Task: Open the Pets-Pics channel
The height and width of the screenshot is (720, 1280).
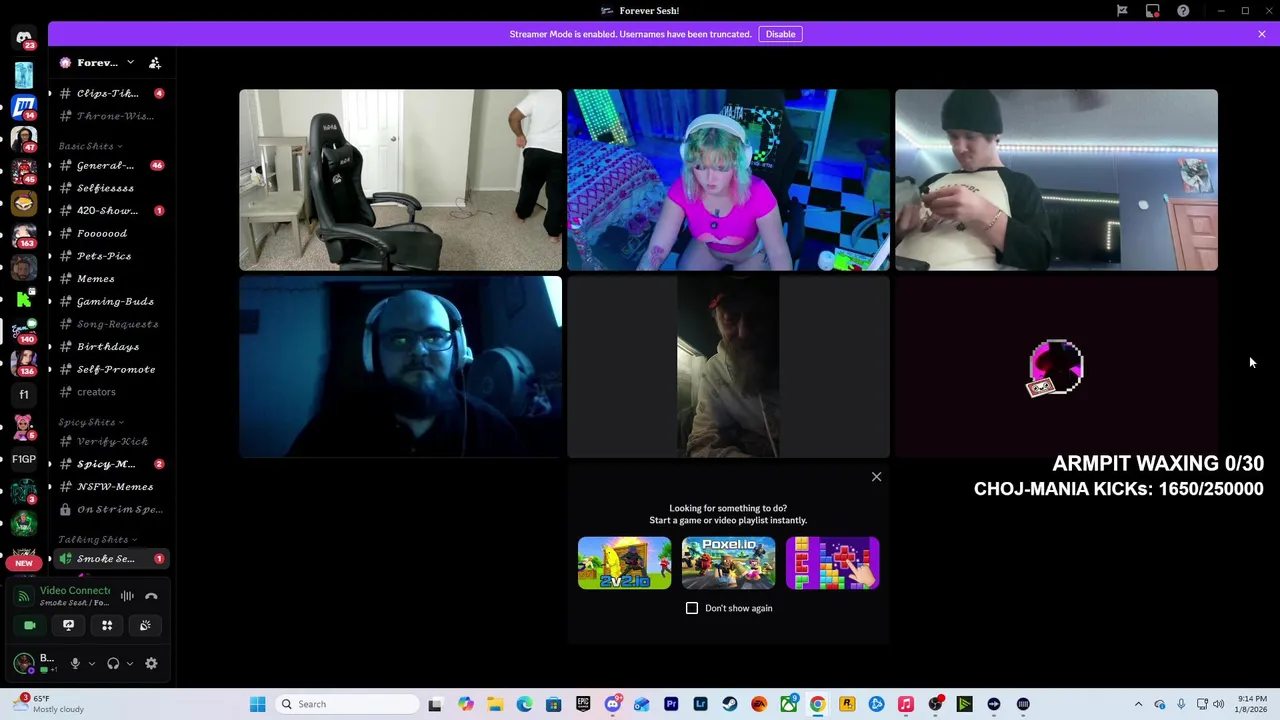Action: pyautogui.click(x=110, y=256)
